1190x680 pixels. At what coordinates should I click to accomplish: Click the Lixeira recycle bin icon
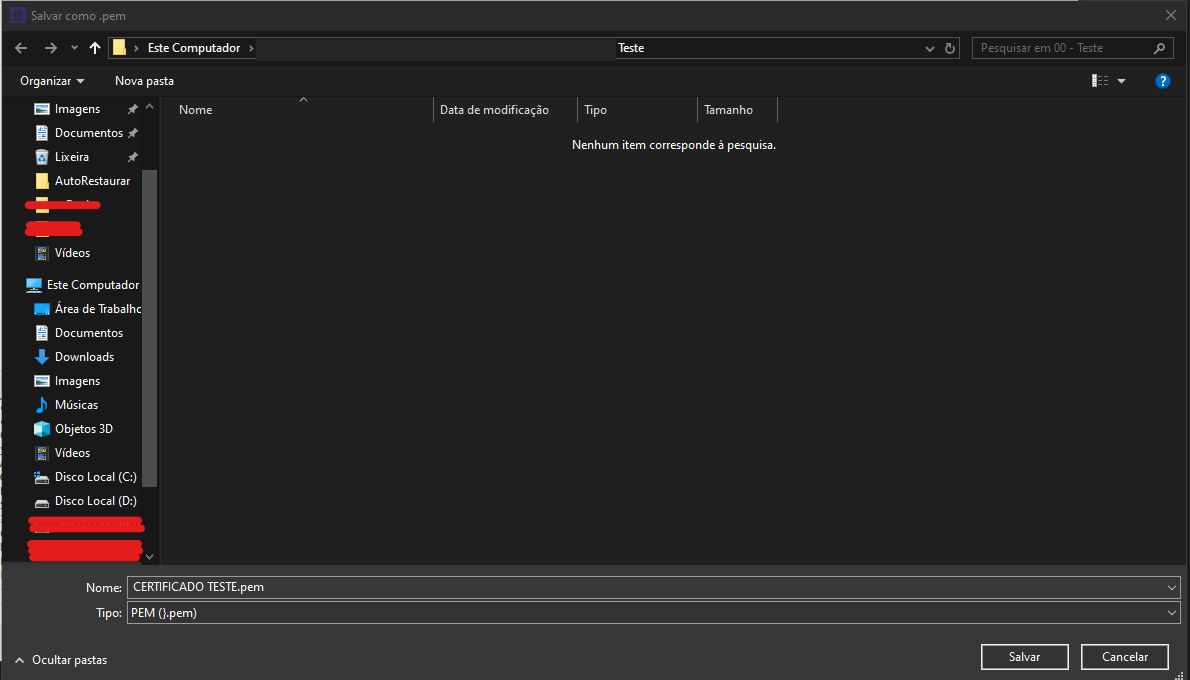tap(42, 157)
